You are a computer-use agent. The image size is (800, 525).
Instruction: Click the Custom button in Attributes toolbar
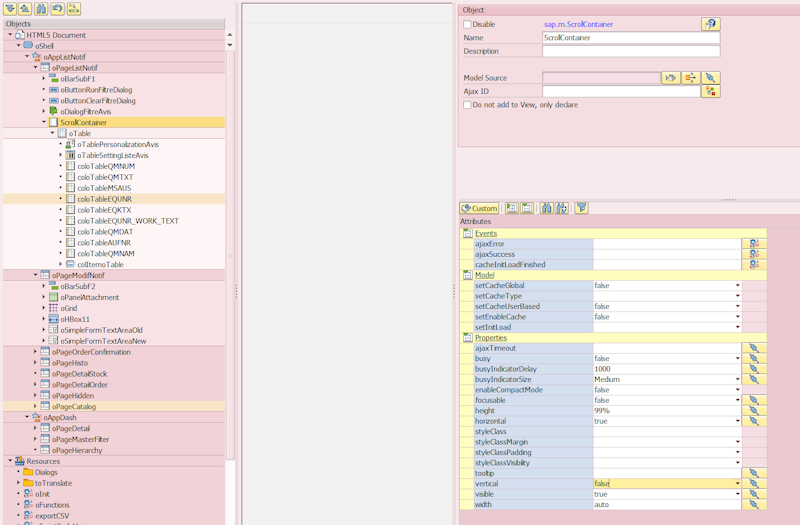[479, 208]
